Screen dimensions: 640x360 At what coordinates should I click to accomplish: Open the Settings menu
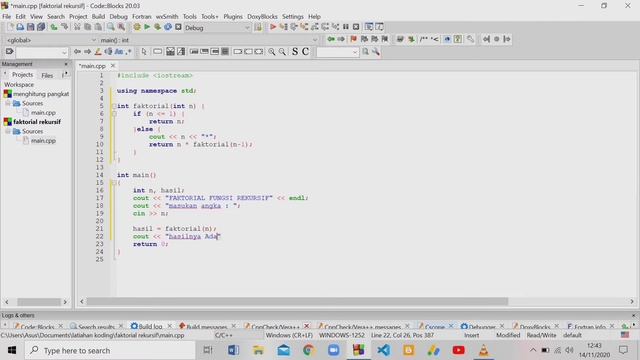point(293,17)
